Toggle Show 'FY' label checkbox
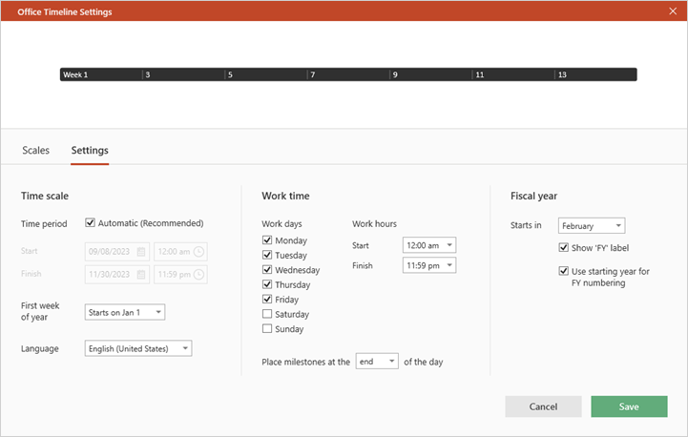This screenshot has width=688, height=437. click(564, 247)
